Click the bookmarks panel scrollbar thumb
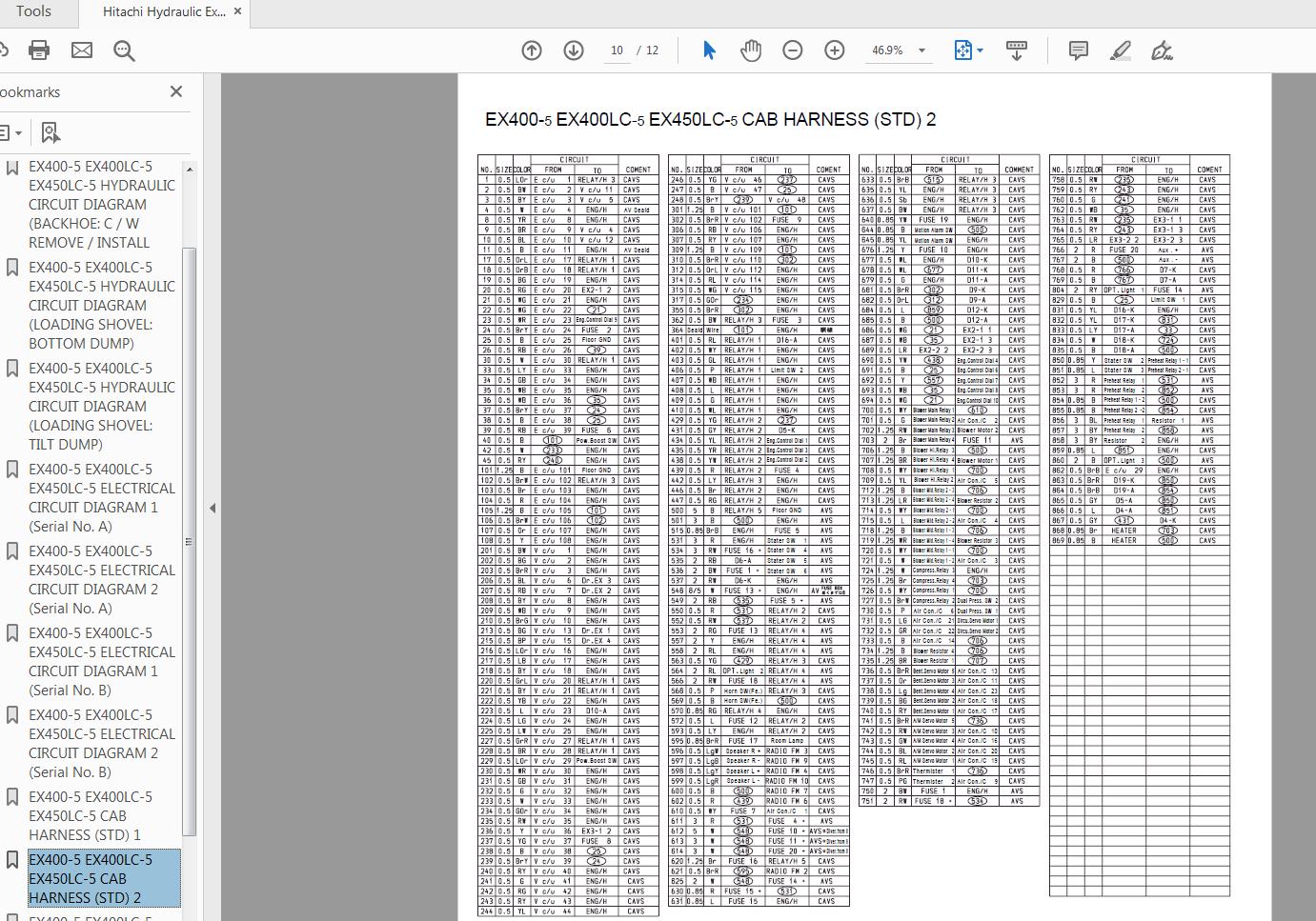 189,543
